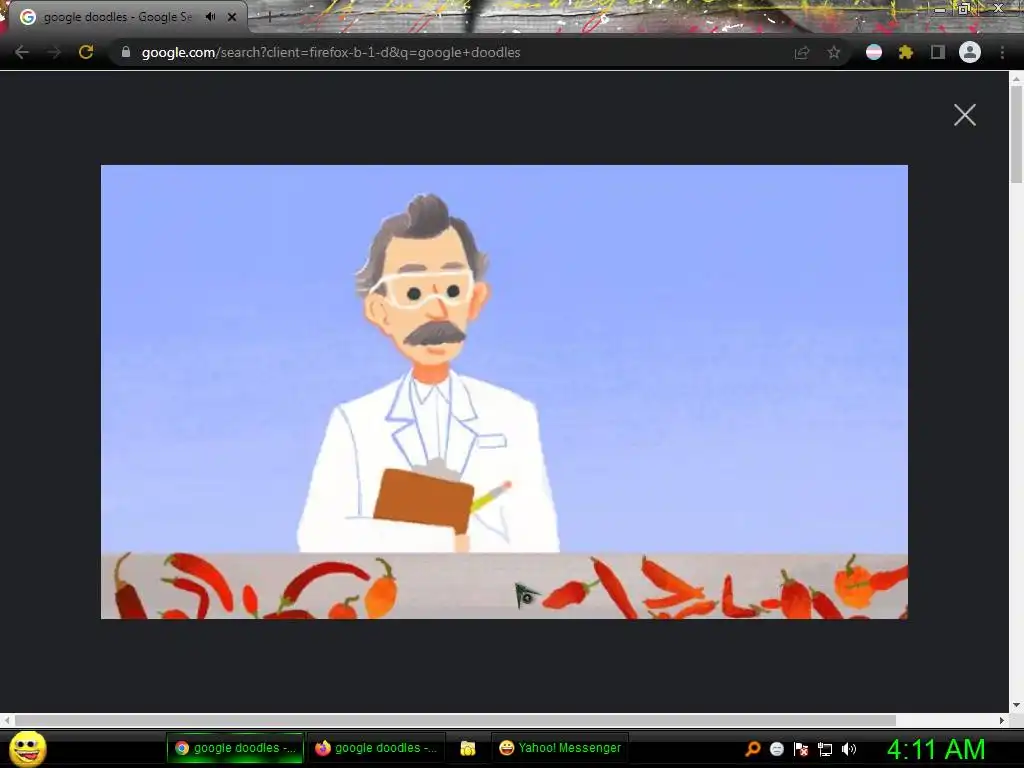Click the horizontal scrollbar left arrow
The image size is (1024, 768).
[7, 720]
